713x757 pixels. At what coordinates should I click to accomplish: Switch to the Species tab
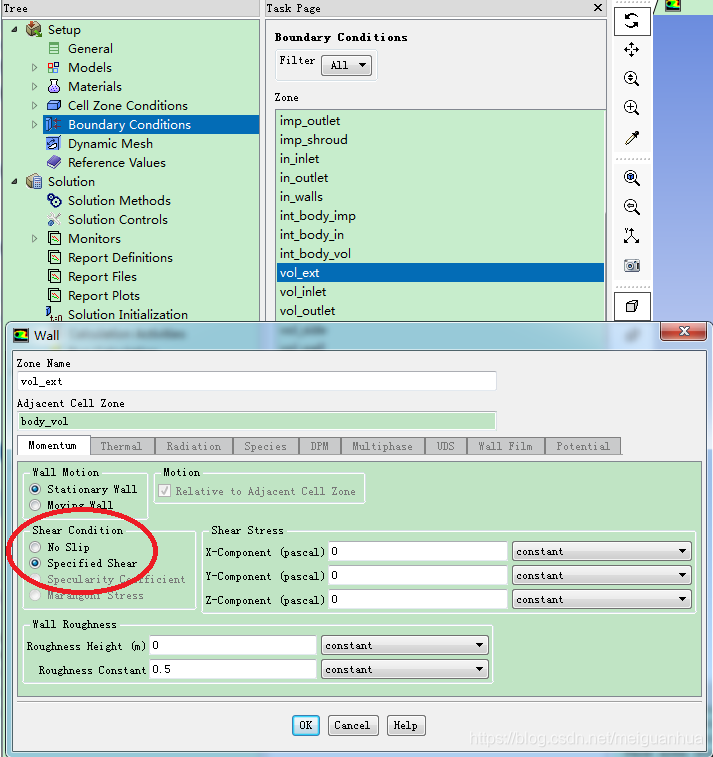(266, 446)
